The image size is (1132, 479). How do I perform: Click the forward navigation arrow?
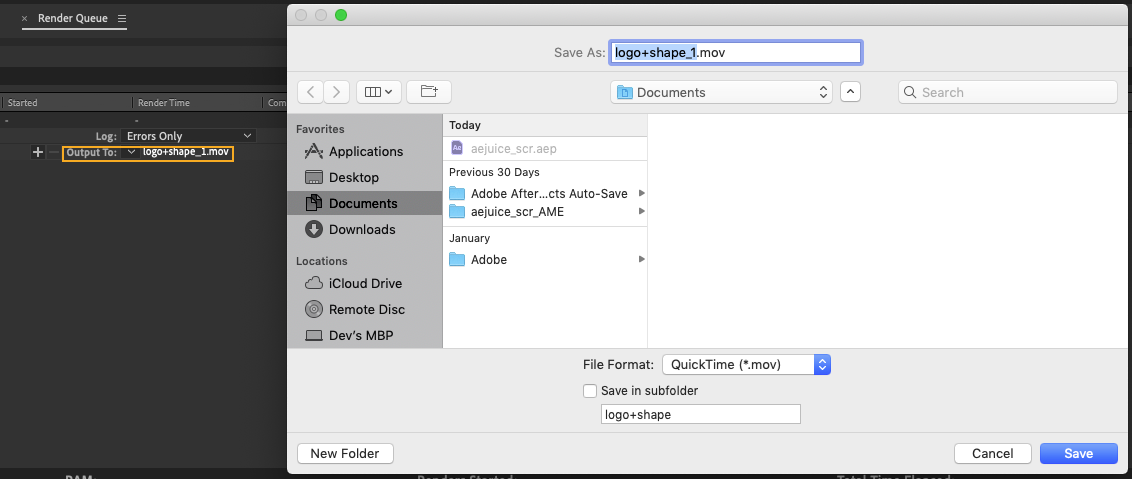pos(337,92)
